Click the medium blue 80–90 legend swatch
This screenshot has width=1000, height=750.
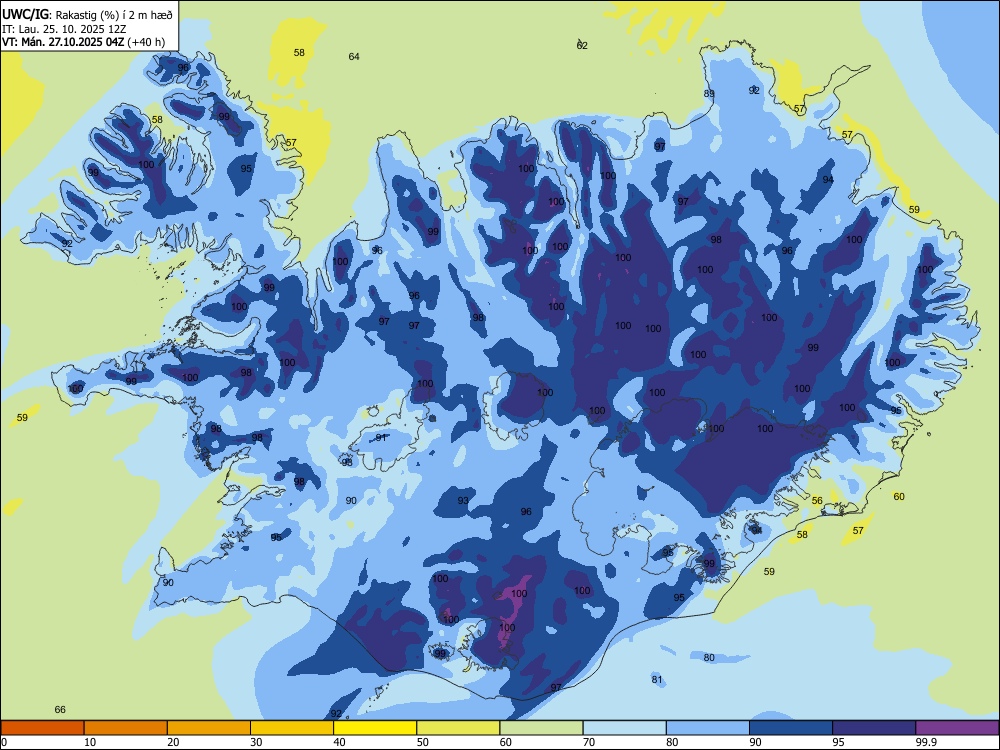click(x=708, y=728)
